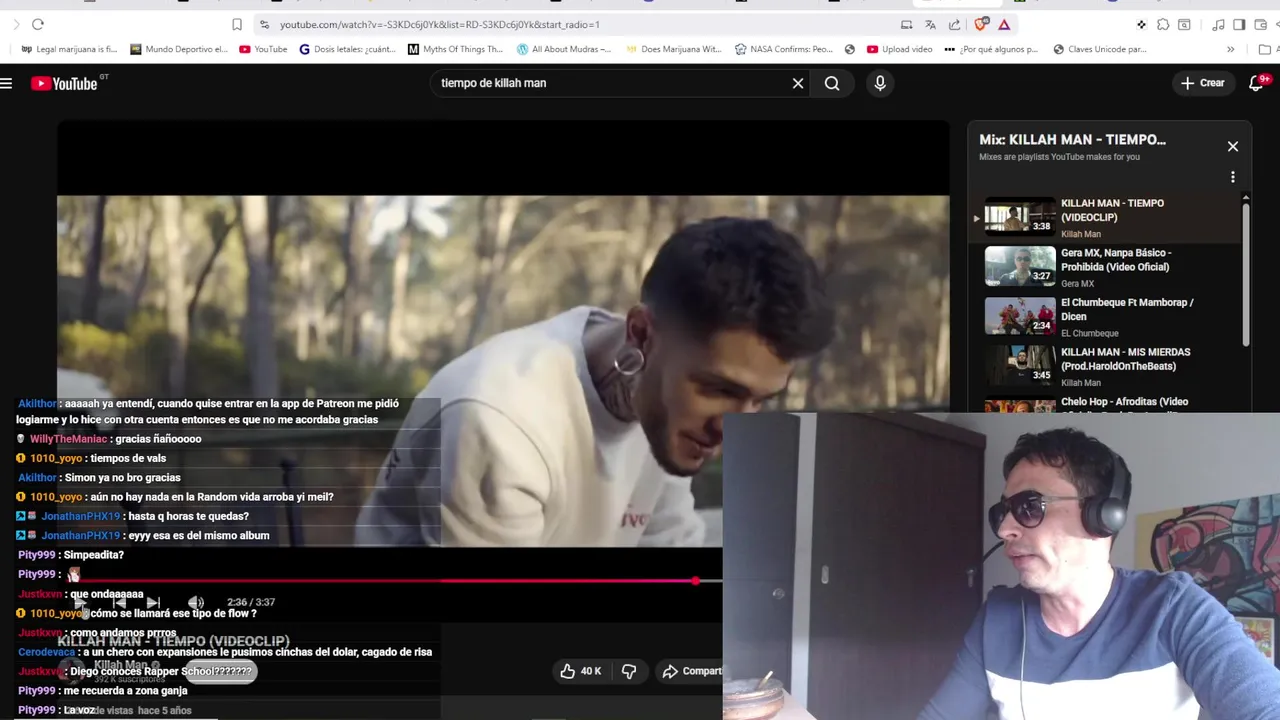Open Mix playlist three-dot options menu
Image resolution: width=1280 pixels, height=720 pixels.
pos(1233,177)
